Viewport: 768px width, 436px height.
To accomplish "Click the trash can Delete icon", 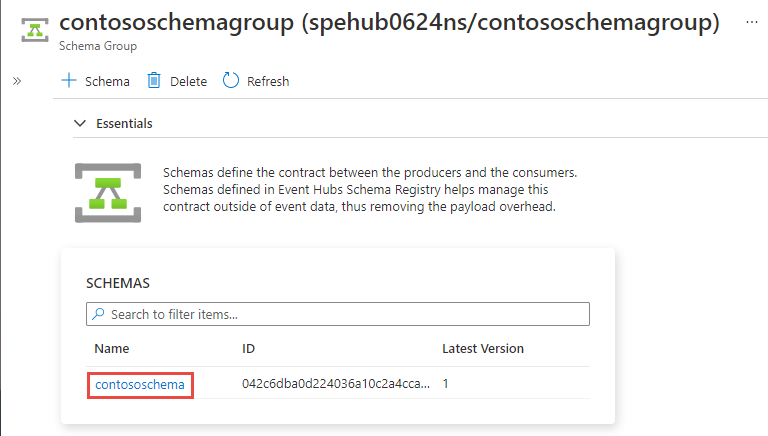I will point(154,80).
